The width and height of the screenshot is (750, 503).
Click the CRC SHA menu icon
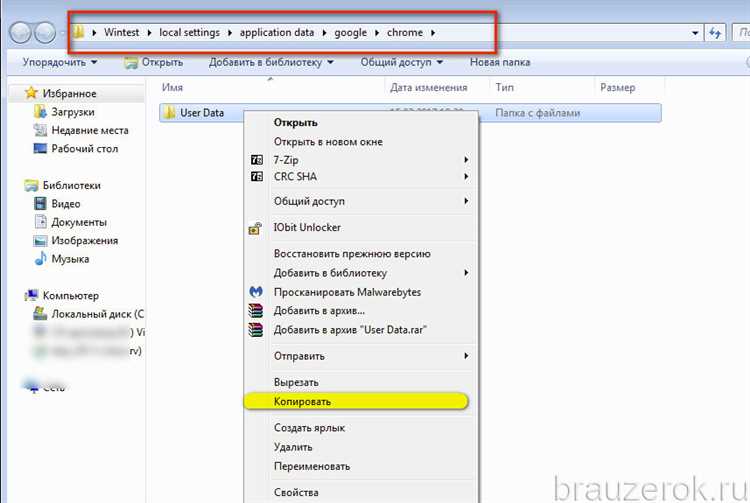(x=255, y=177)
